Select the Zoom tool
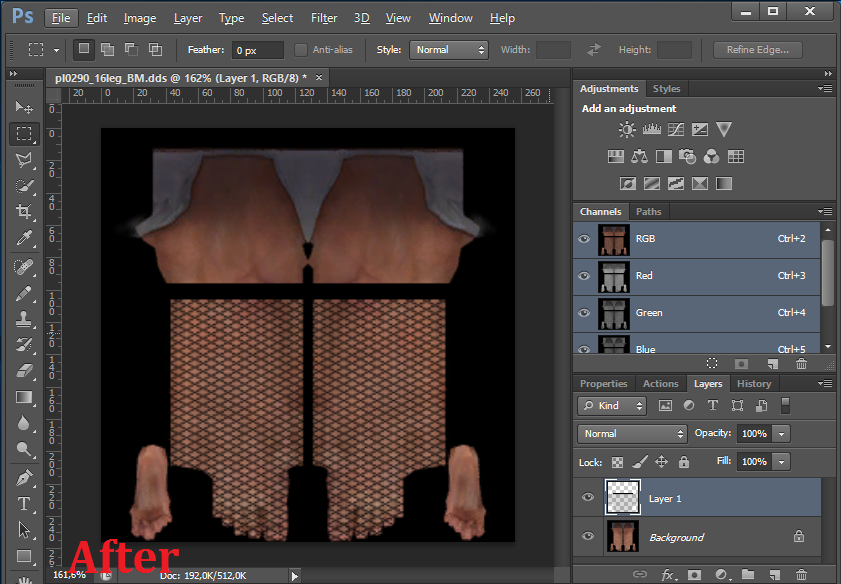The width and height of the screenshot is (841, 584). point(24,450)
